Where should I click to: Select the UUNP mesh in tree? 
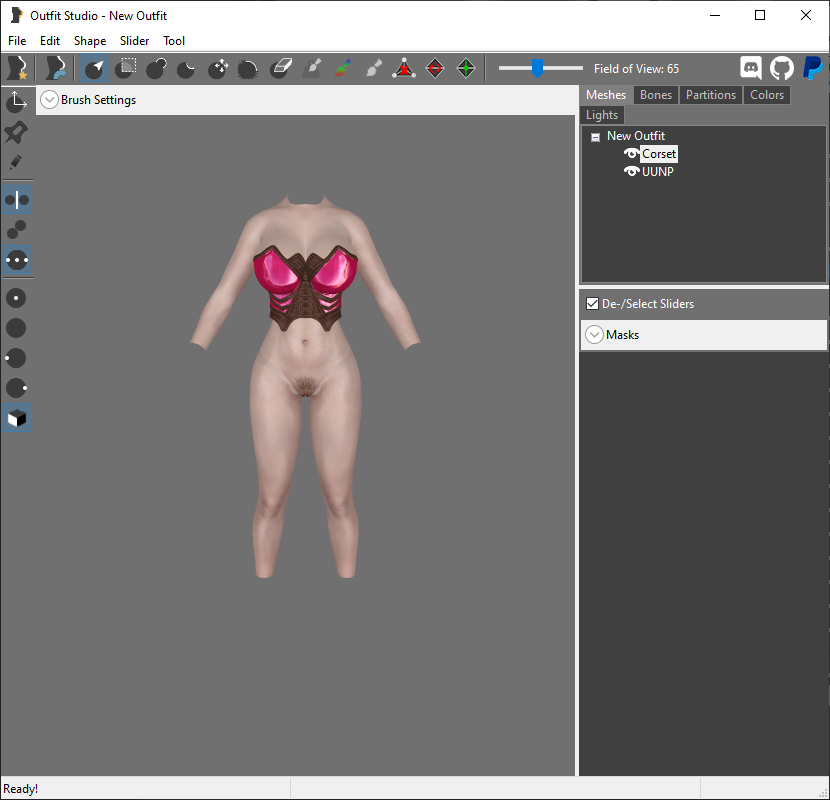pyautogui.click(x=657, y=172)
